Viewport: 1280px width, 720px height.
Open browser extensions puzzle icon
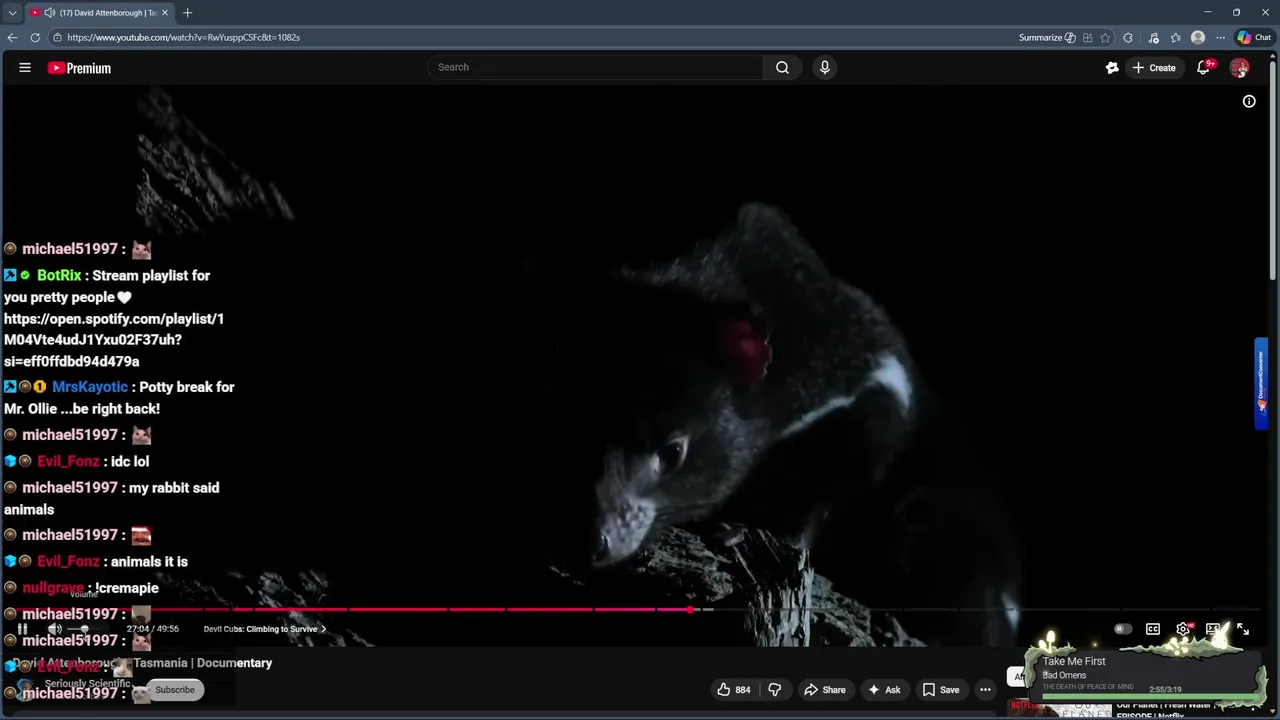click(1128, 37)
